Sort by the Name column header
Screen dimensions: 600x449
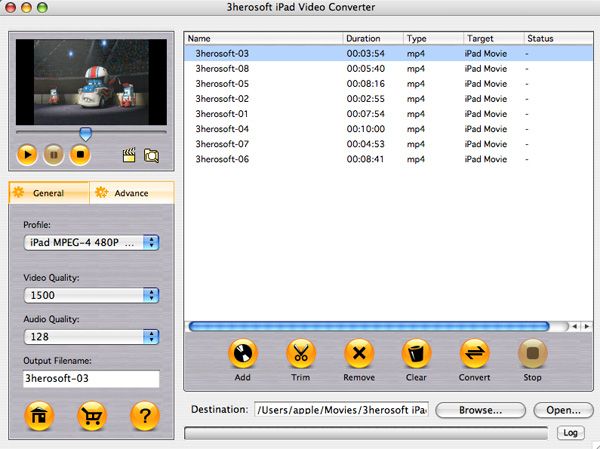tap(263, 39)
